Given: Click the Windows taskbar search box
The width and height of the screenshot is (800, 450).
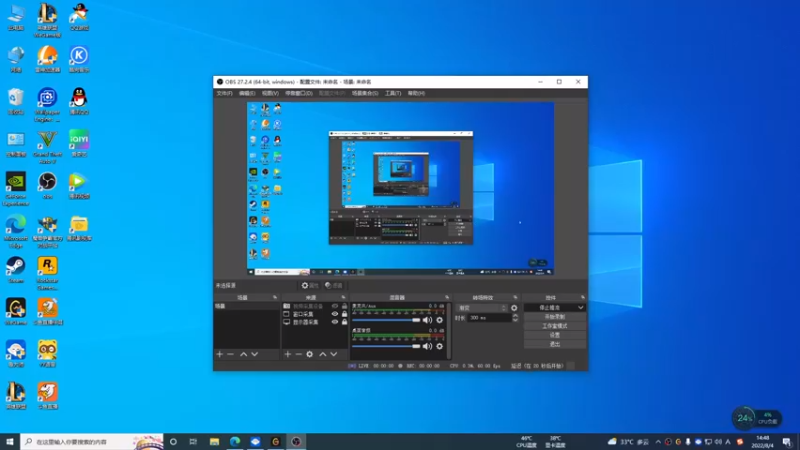Looking at the screenshot, I should tap(92, 442).
